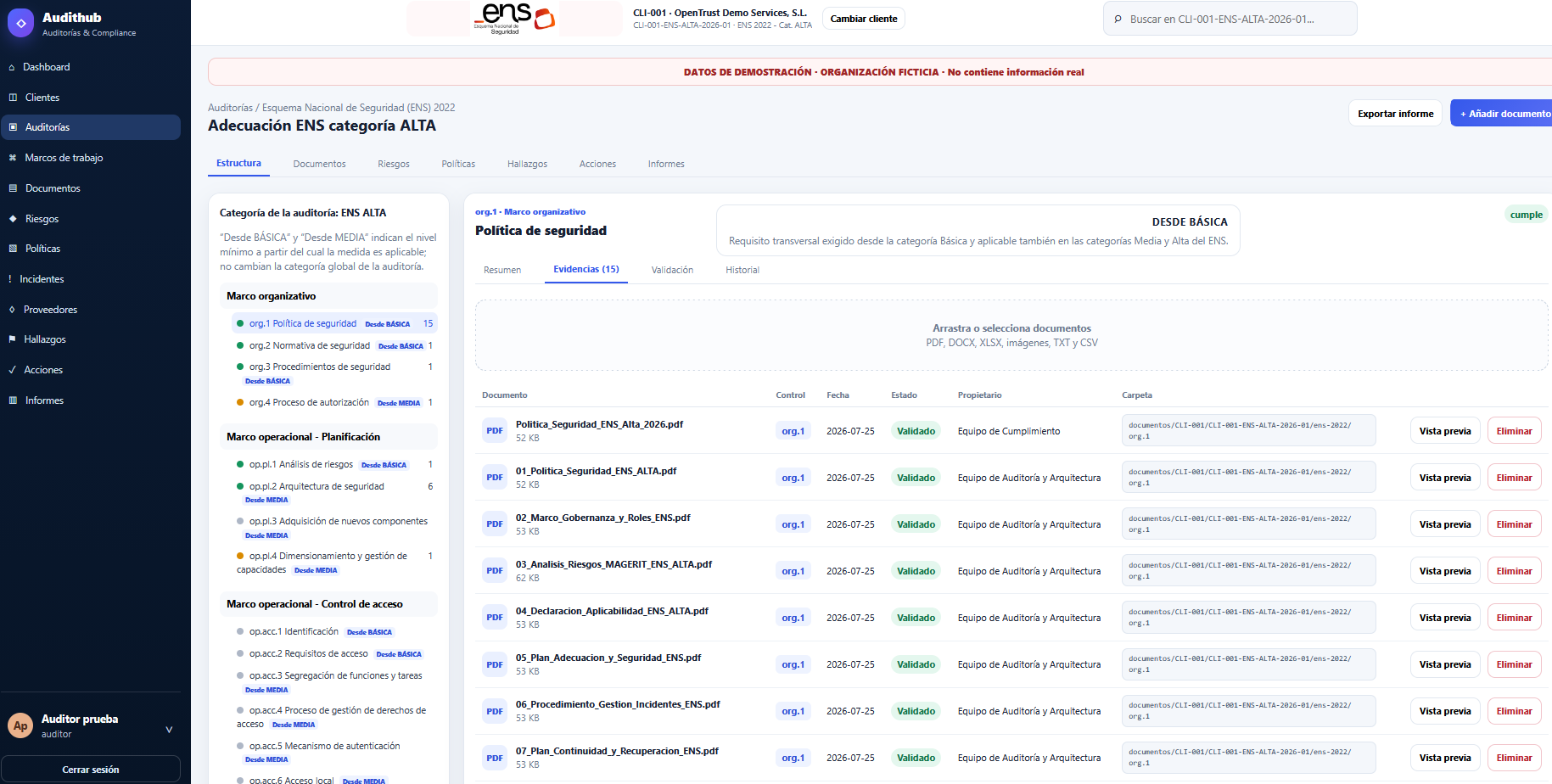Image resolution: width=1552 pixels, height=784 pixels.
Task: Open Proveedores sidebar icon
Action: click(x=12, y=310)
